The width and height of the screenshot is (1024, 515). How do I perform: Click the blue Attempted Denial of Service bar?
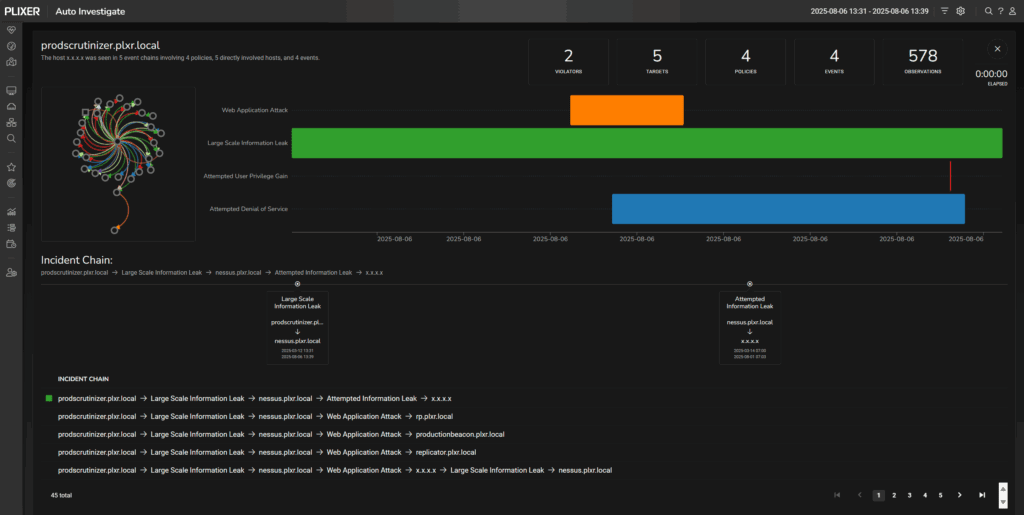click(x=788, y=209)
